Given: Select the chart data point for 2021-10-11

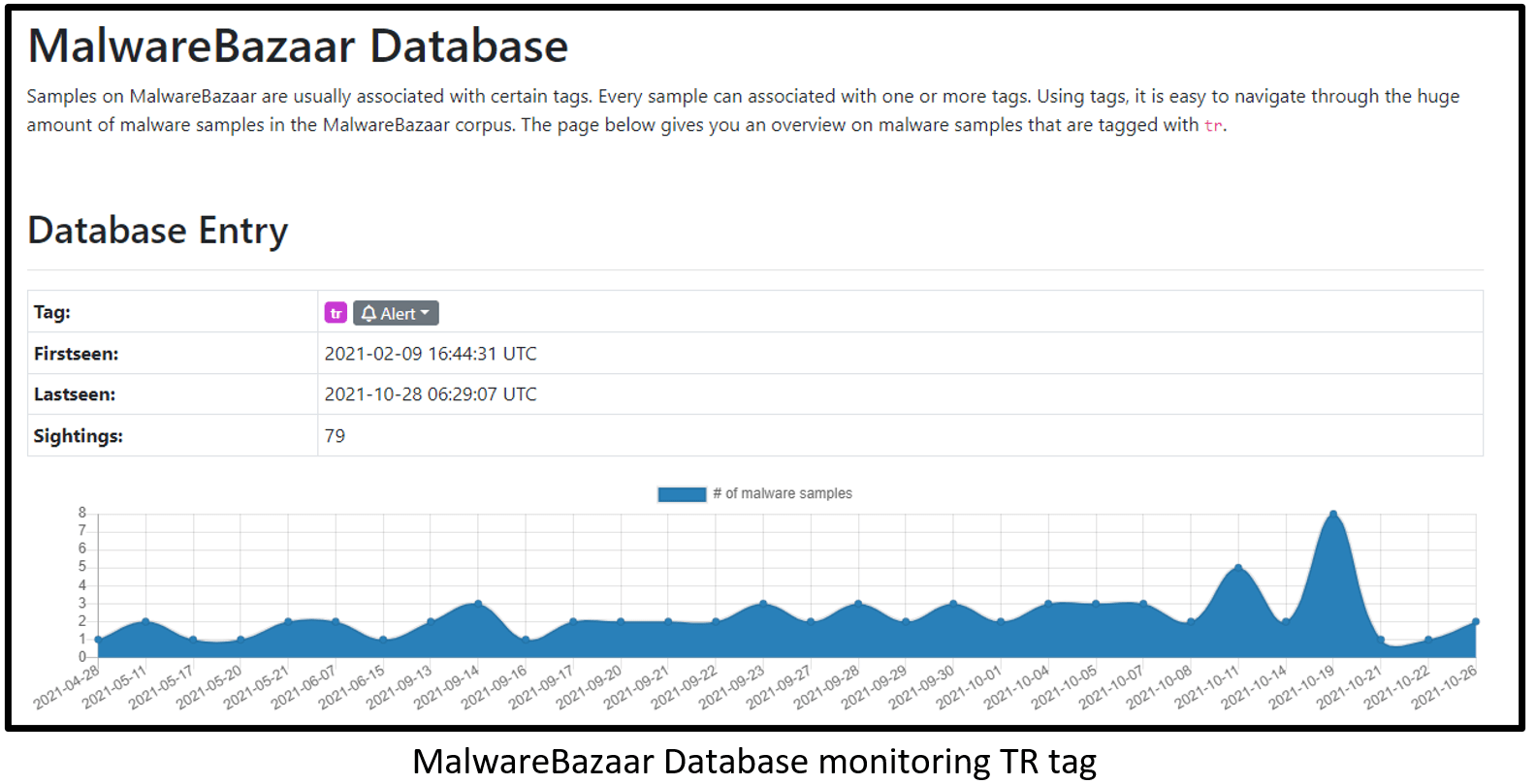Looking at the screenshot, I should pos(1238,568).
